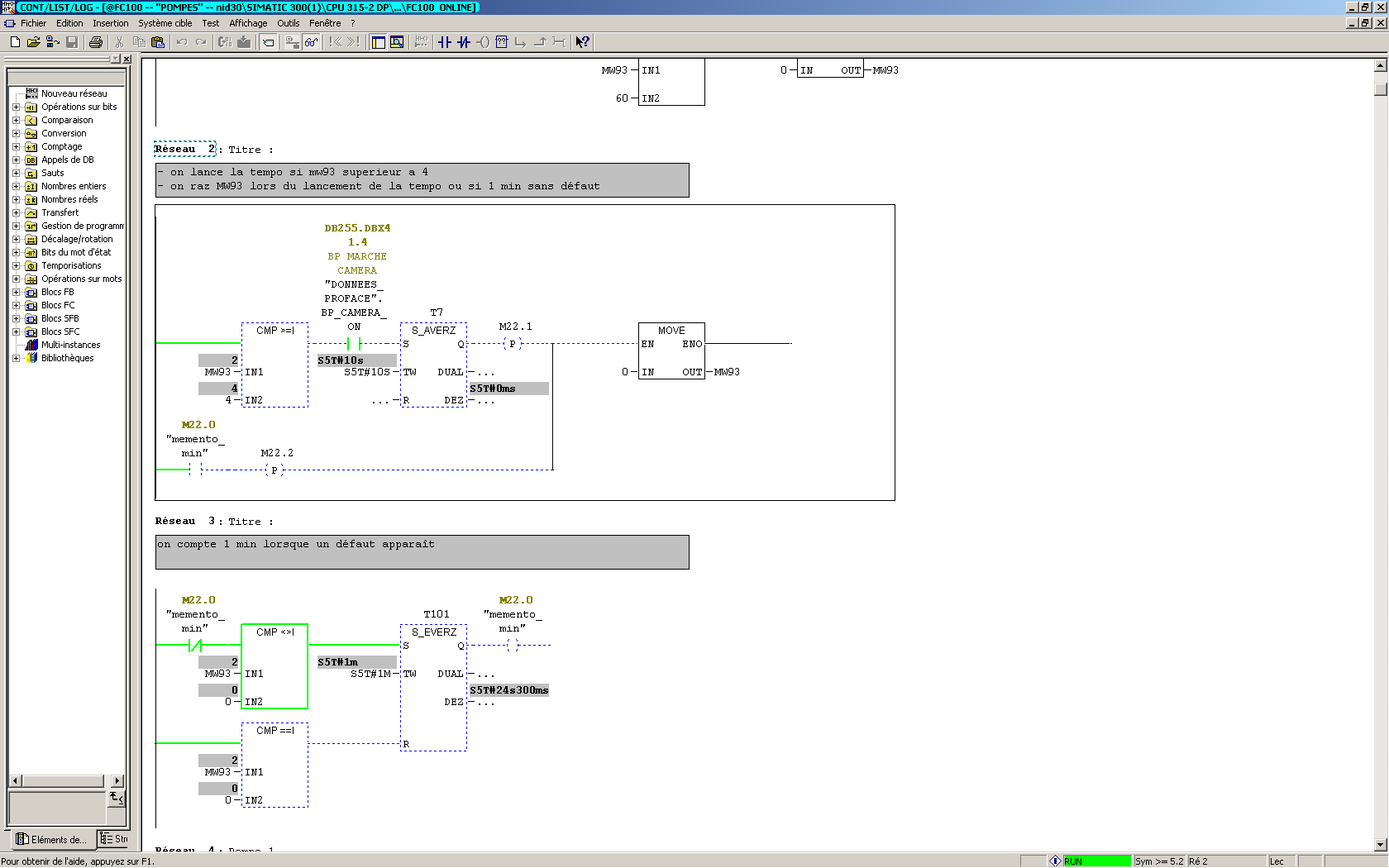This screenshot has height=868, width=1389.
Task: Expand the Temporisations tree node
Action: coord(16,265)
